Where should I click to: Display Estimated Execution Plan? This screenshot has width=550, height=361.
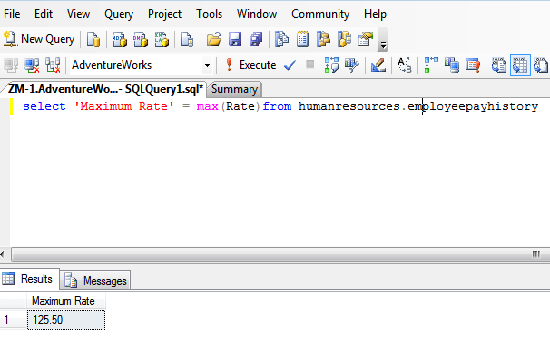pyautogui.click(x=331, y=65)
